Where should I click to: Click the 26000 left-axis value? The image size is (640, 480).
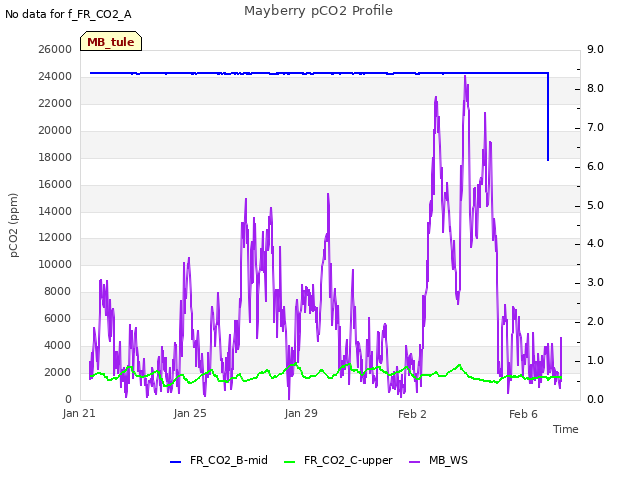pyautogui.click(x=55, y=49)
